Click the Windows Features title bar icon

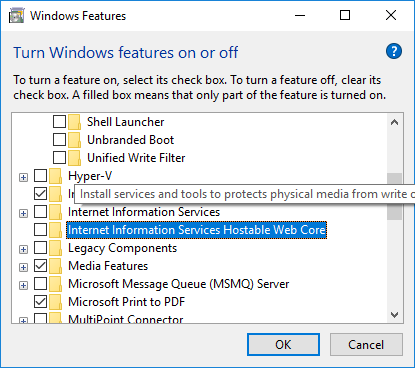(x=16, y=16)
